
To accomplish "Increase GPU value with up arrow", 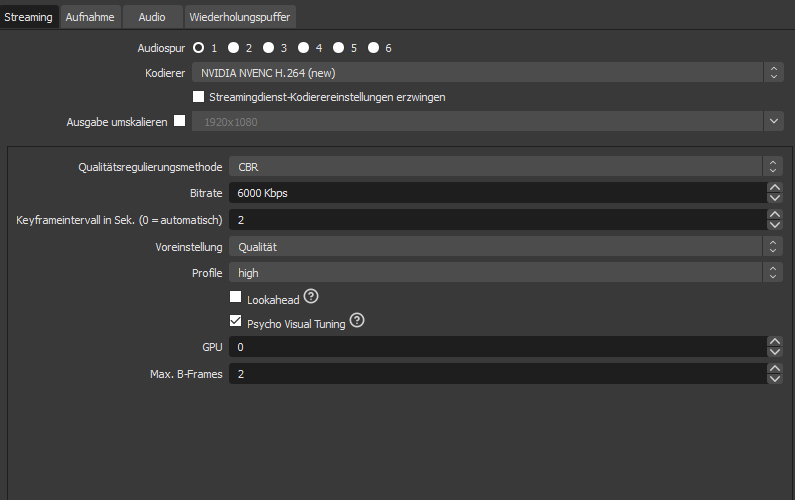I will click(x=774, y=342).
